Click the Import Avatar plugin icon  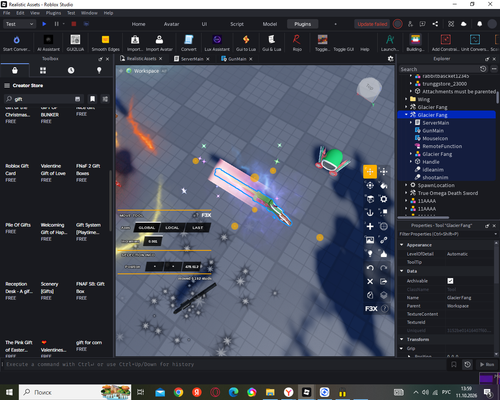159,43
